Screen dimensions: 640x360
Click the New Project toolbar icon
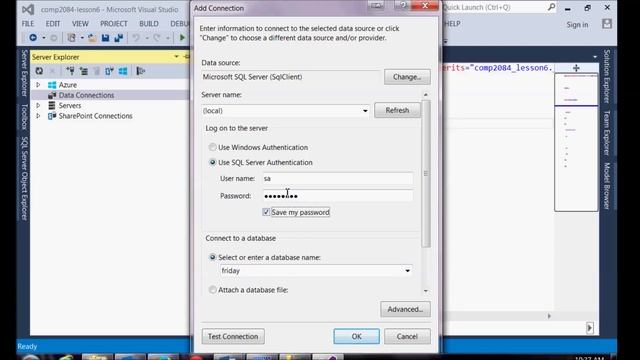tap(71, 38)
